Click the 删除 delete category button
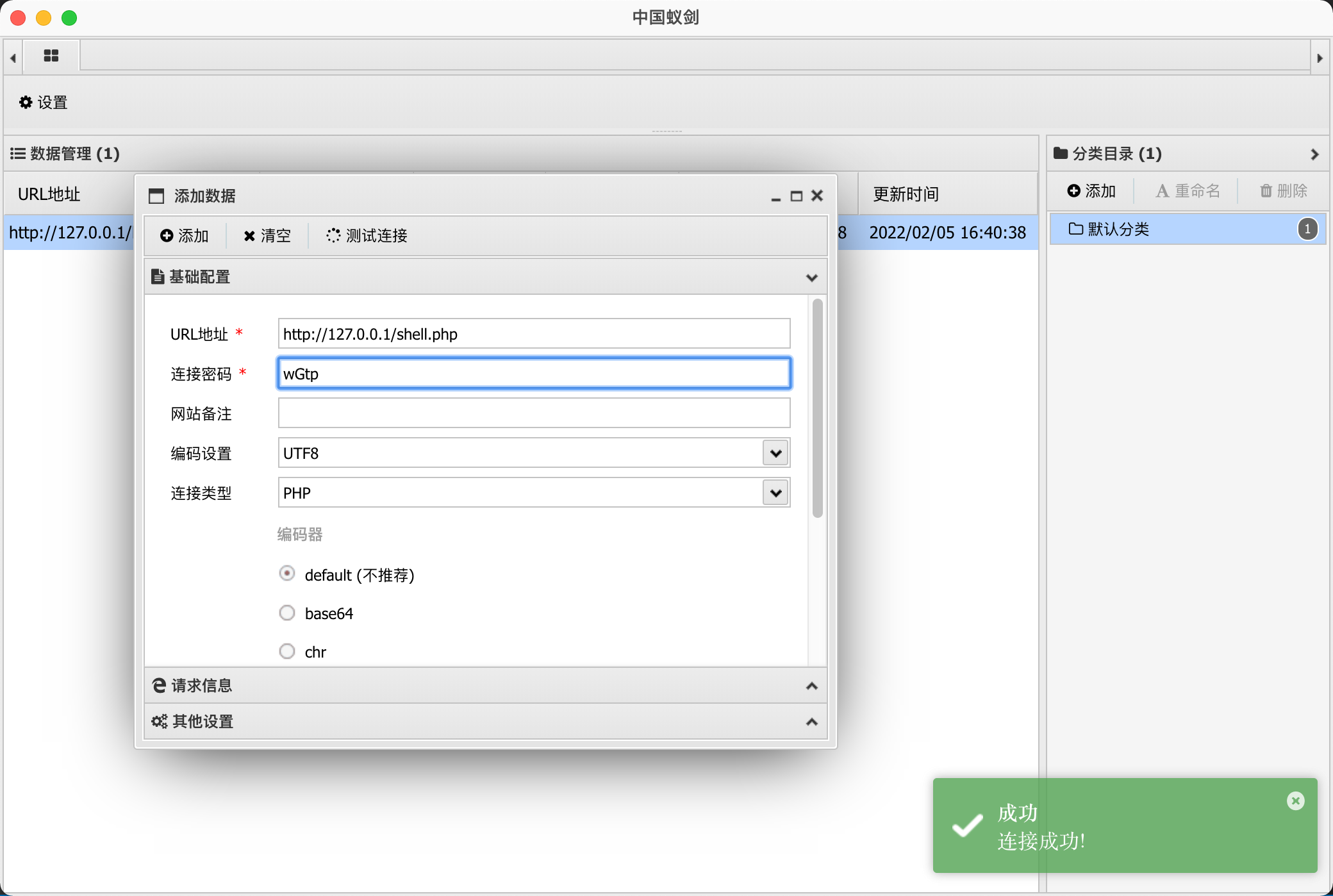 [x=1283, y=191]
